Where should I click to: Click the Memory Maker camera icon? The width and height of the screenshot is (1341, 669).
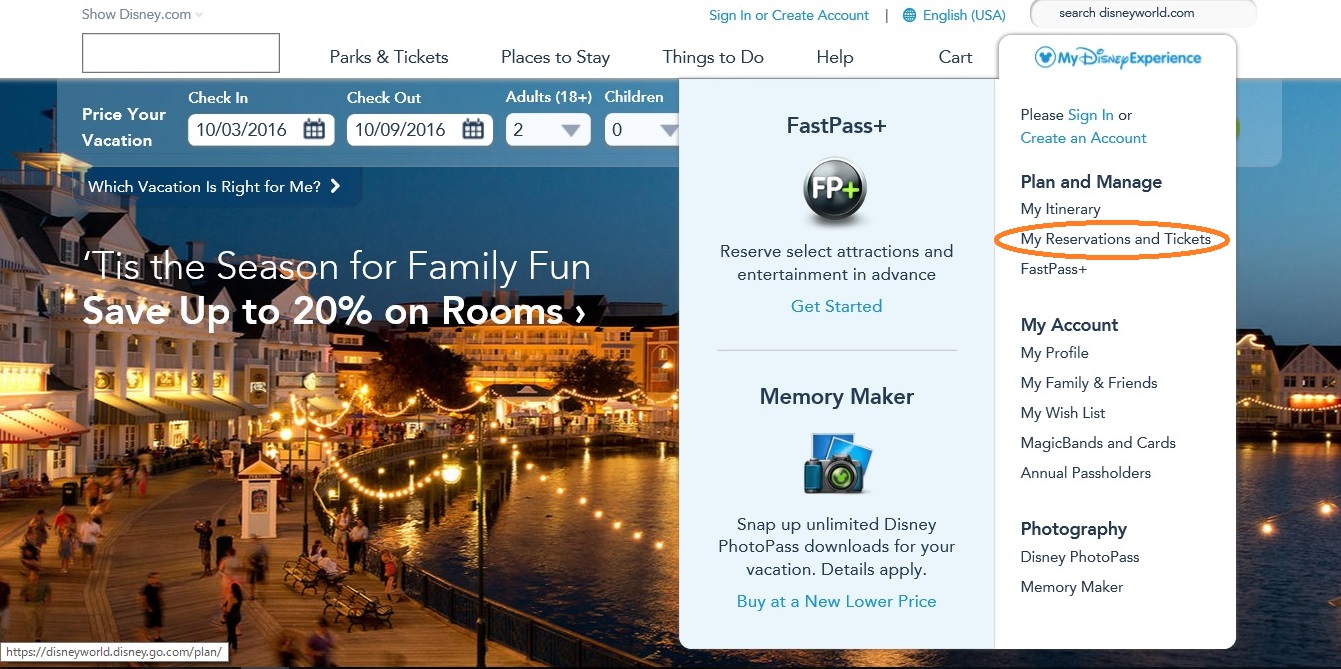click(837, 463)
